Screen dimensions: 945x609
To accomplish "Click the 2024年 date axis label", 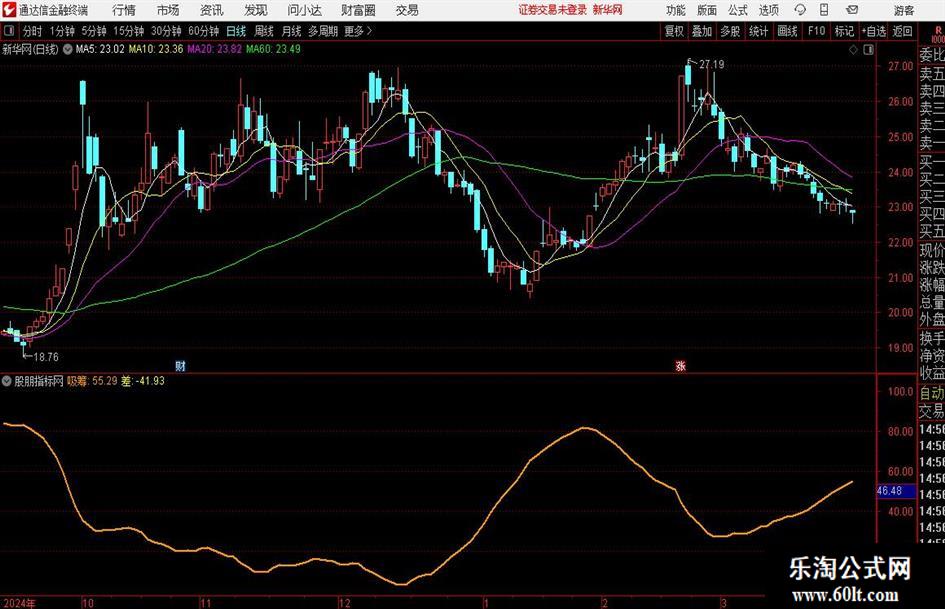I will (19, 603).
